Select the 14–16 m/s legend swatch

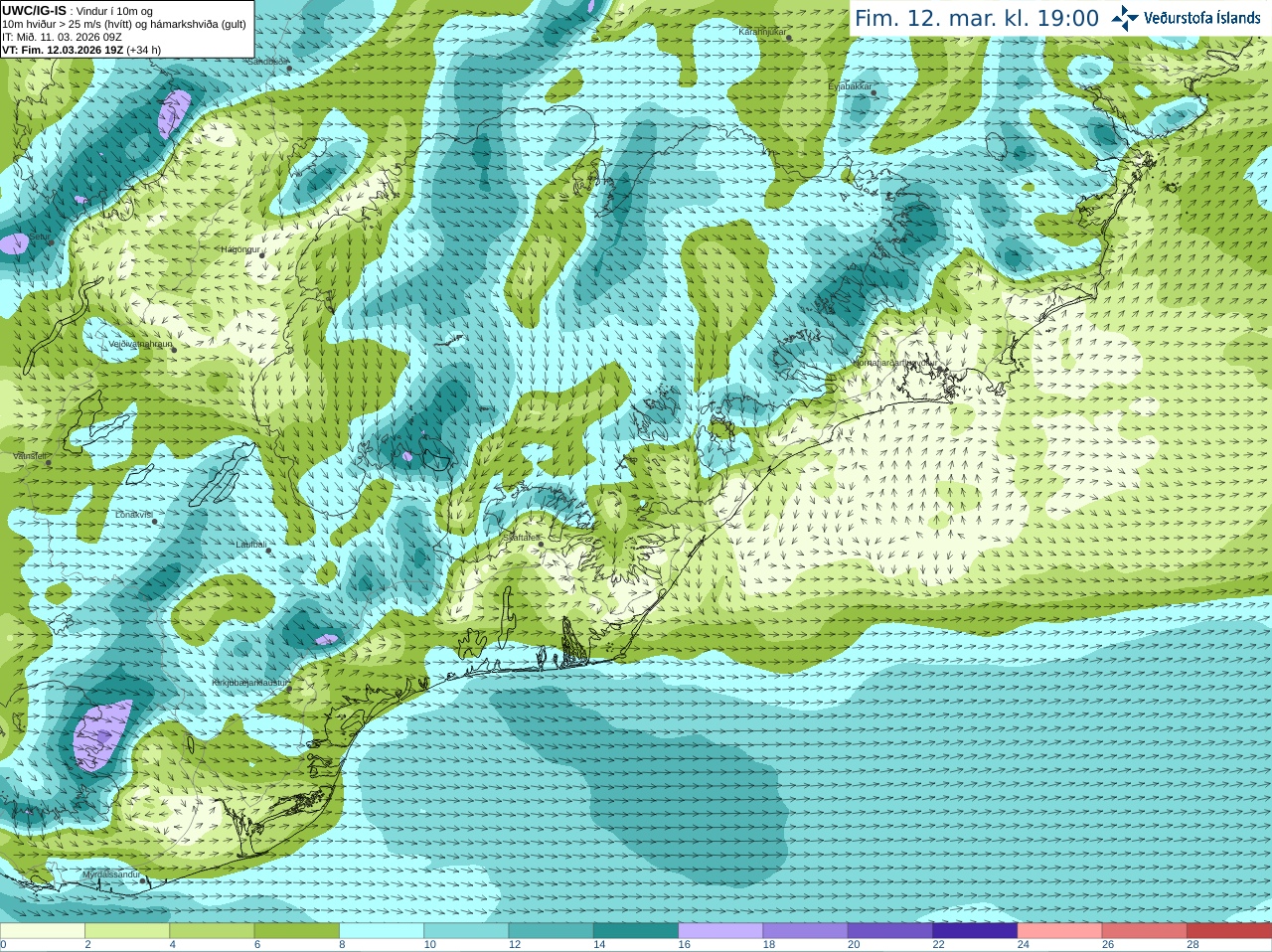[x=637, y=931]
